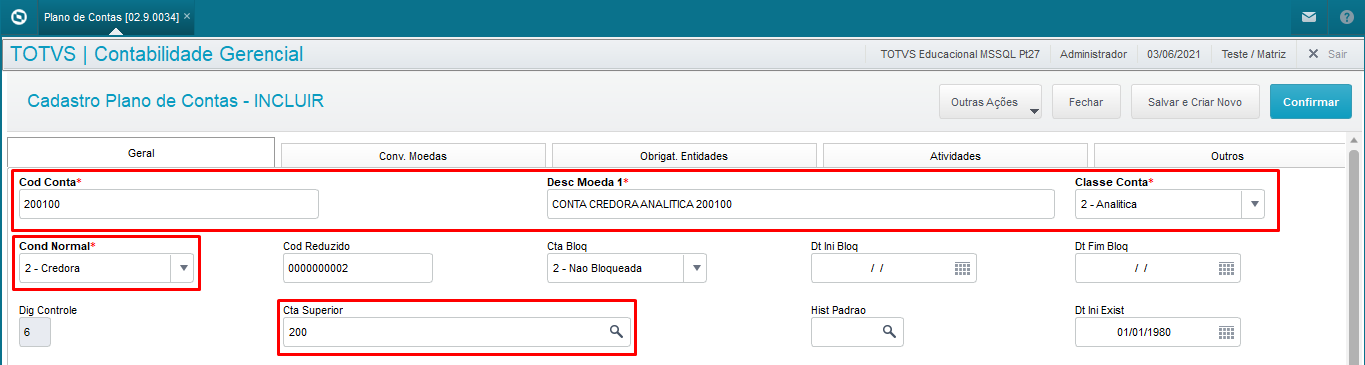This screenshot has width=1365, height=365.
Task: Open the Dt Fim Bloq calendar icon
Action: (1226, 268)
